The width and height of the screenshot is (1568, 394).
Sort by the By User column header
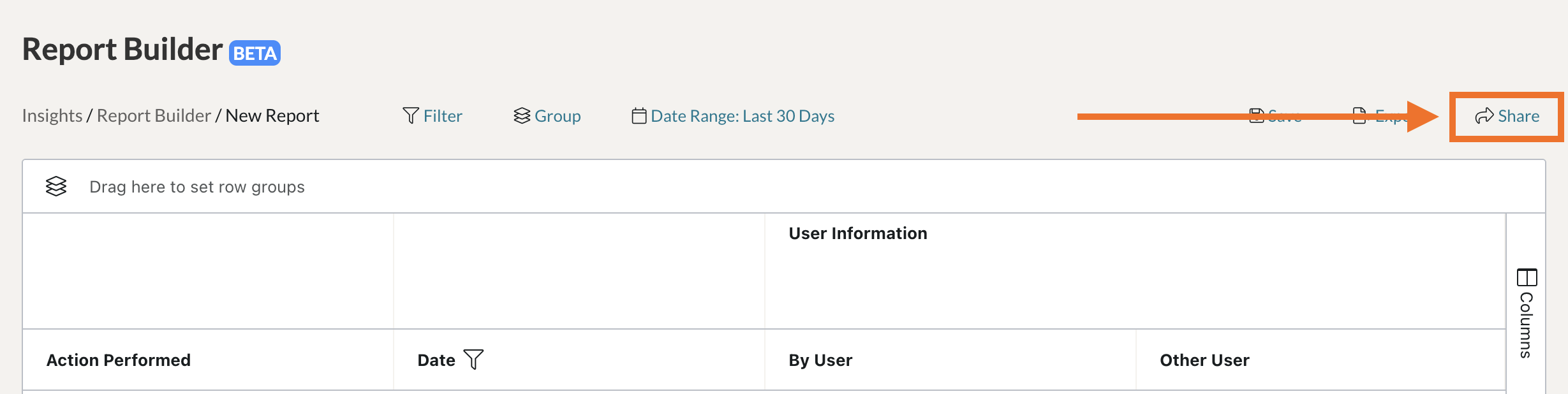click(820, 360)
